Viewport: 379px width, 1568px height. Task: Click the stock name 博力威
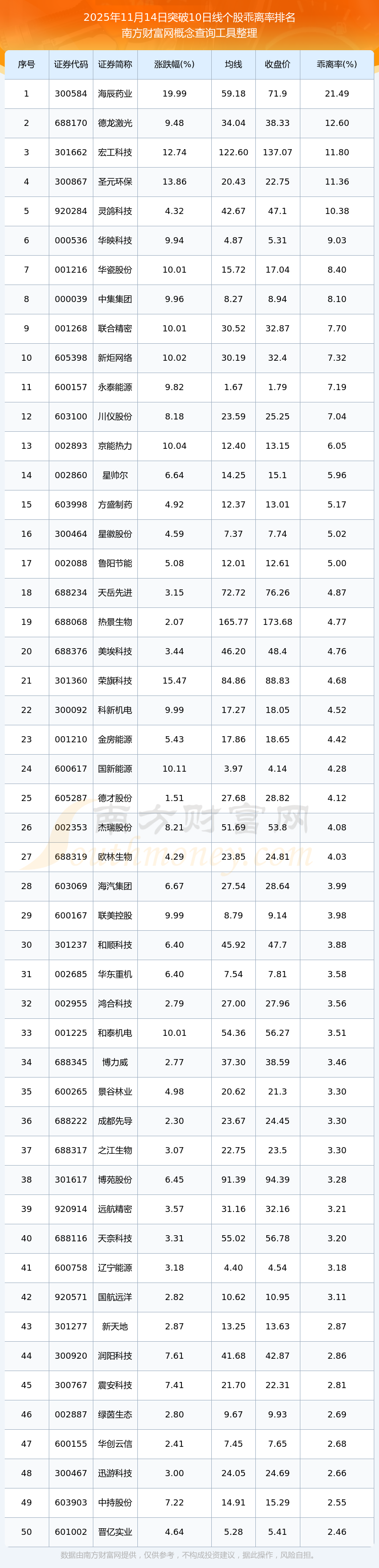115,1062
